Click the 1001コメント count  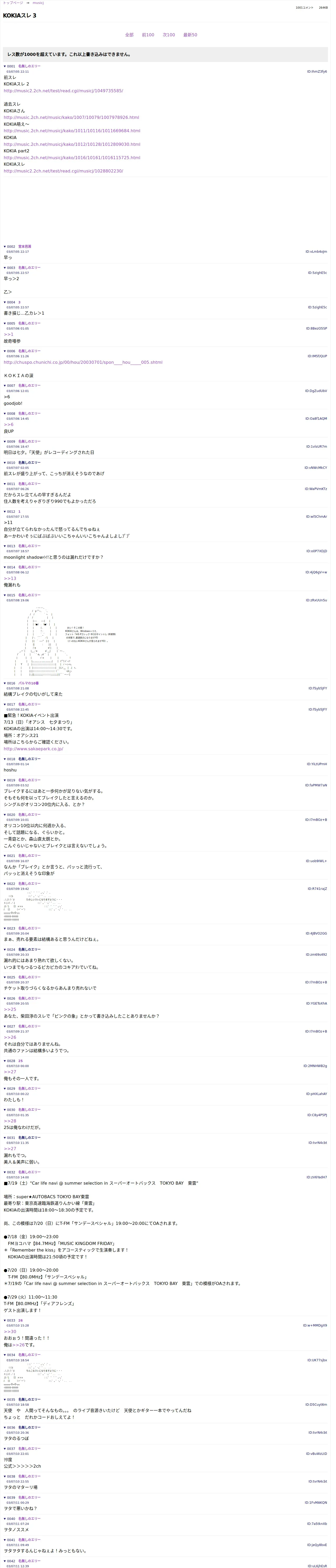click(x=304, y=8)
